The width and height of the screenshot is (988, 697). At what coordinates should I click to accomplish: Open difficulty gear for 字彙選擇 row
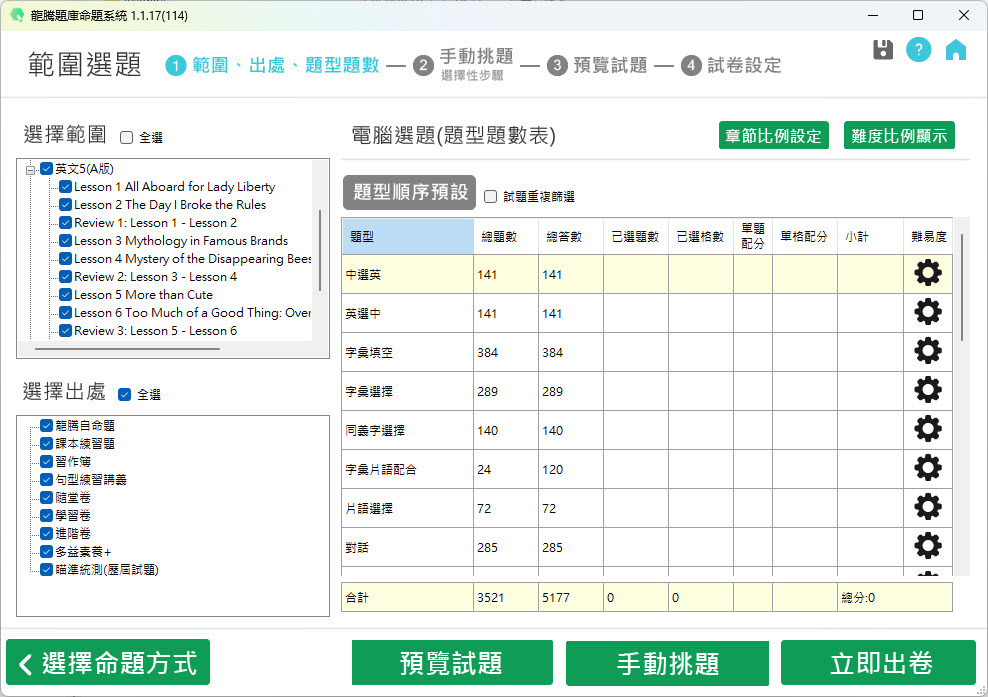[x=928, y=391]
